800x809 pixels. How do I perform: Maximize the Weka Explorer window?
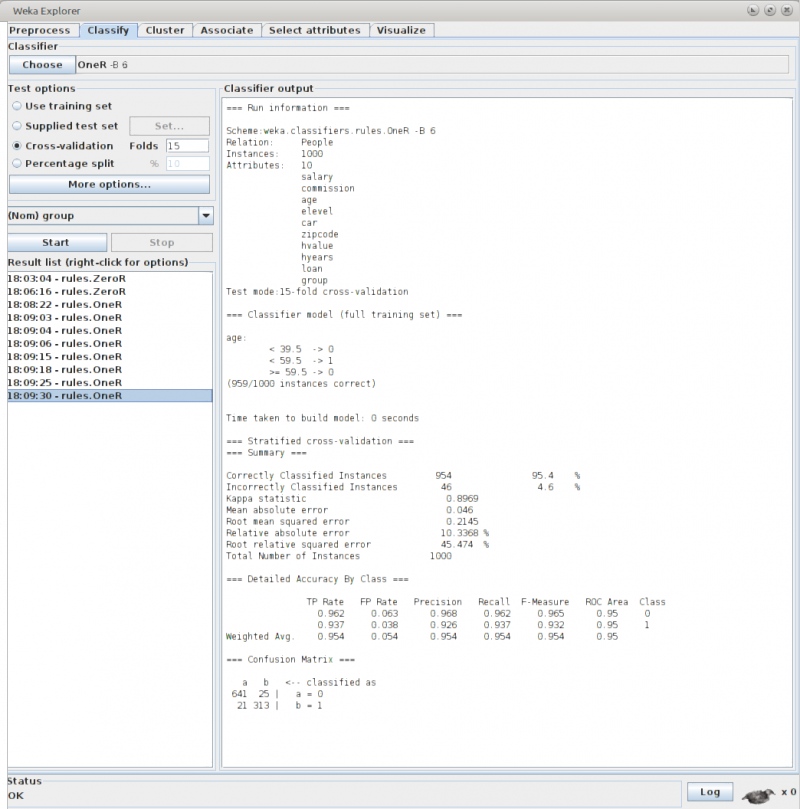(770, 10)
